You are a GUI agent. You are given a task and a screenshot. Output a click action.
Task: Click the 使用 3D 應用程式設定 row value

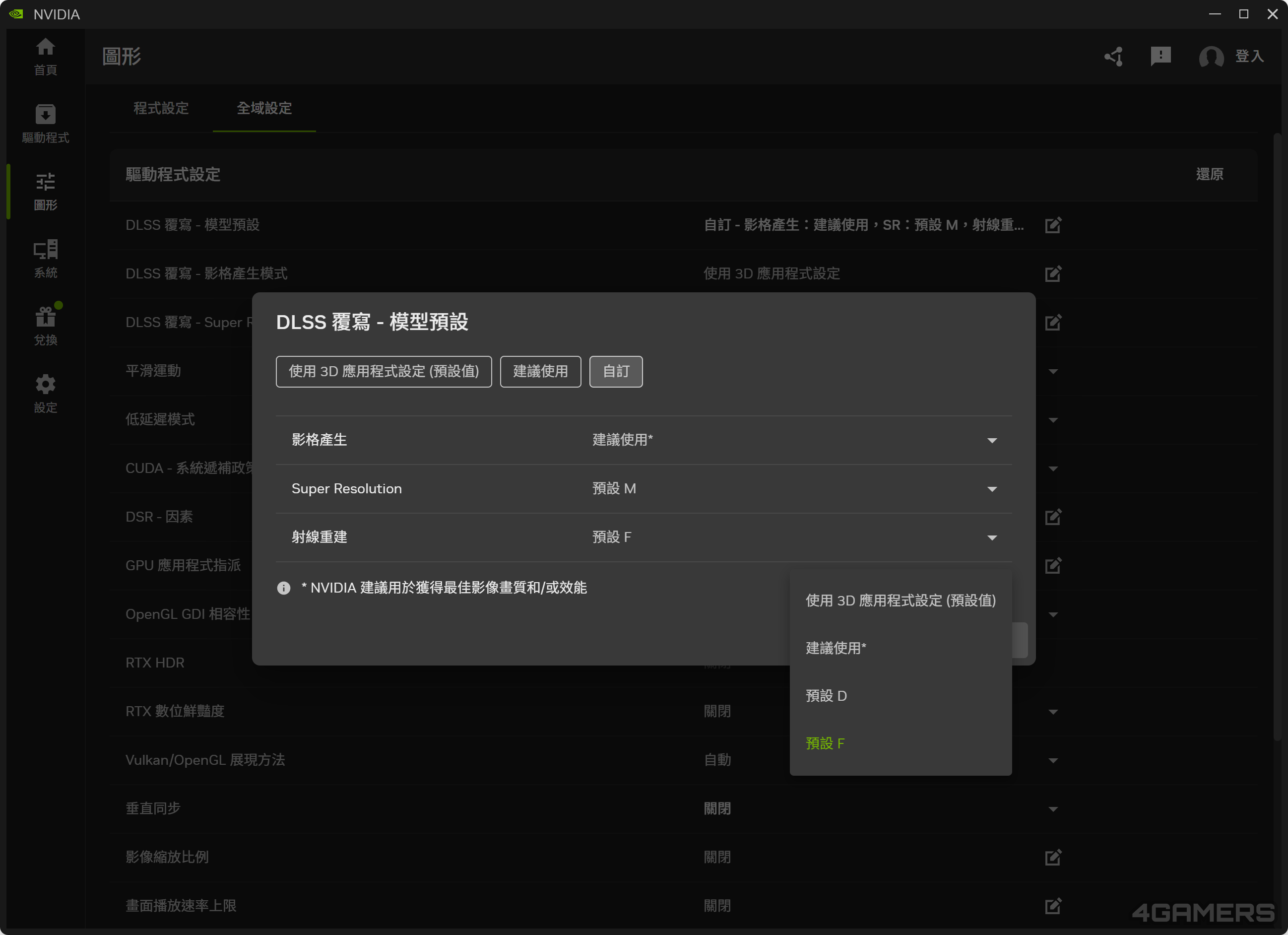click(771, 274)
